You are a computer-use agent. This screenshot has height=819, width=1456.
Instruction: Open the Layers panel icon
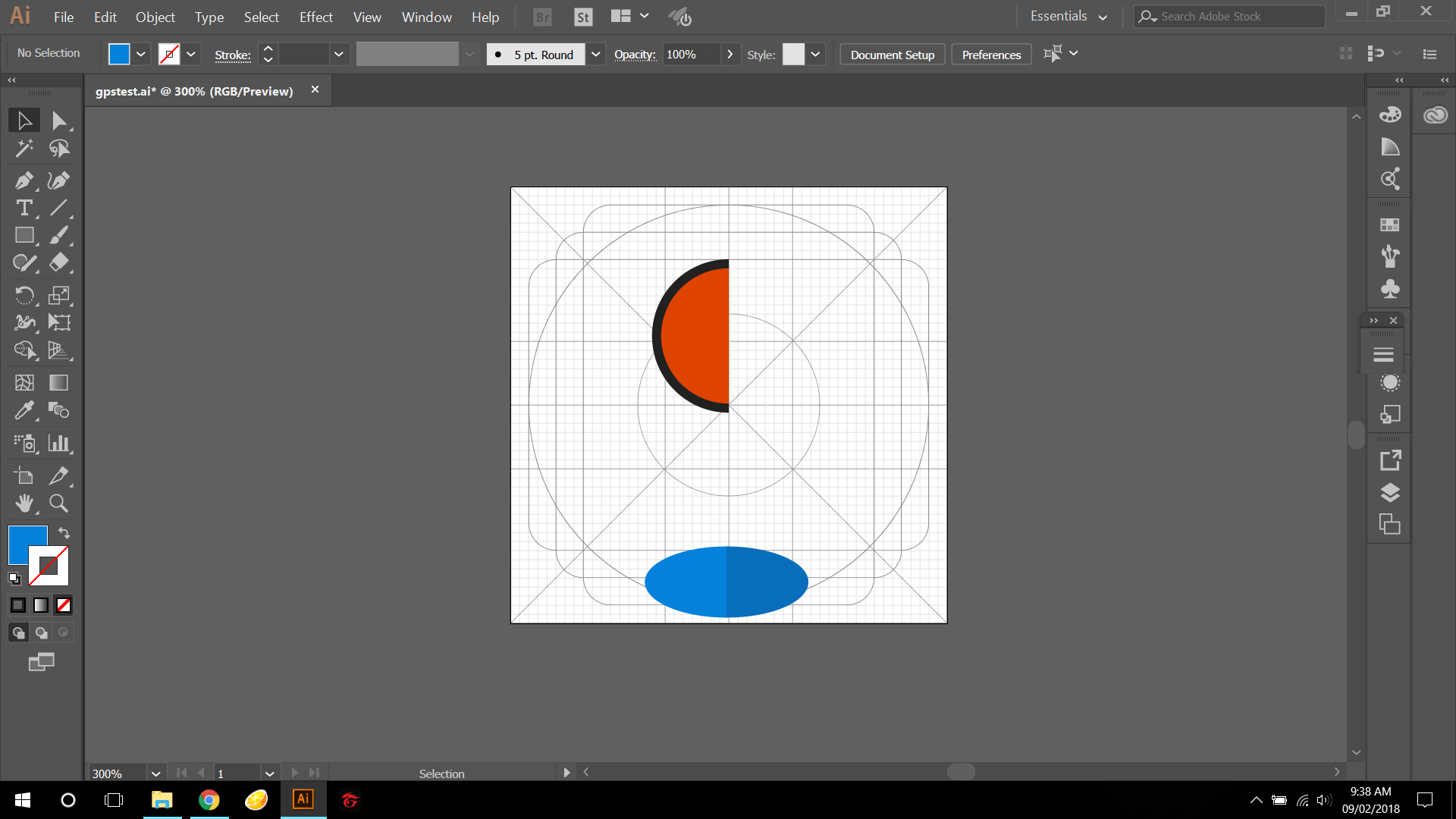pos(1389,493)
